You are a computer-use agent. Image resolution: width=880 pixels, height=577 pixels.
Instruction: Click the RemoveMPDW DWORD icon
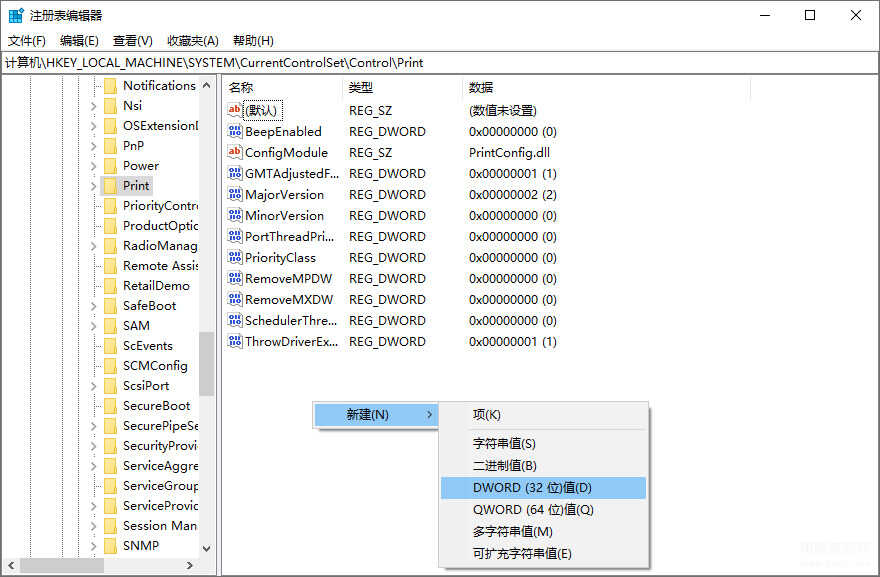coord(235,278)
